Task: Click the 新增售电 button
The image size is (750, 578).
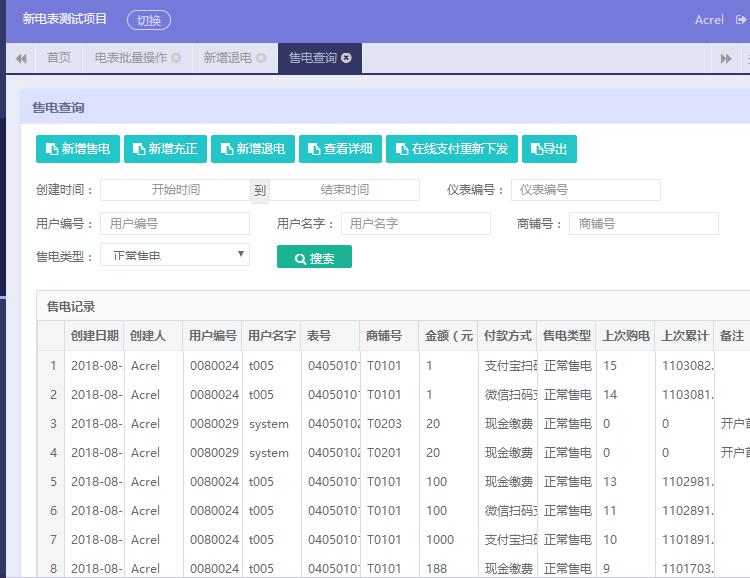Action: pos(78,149)
